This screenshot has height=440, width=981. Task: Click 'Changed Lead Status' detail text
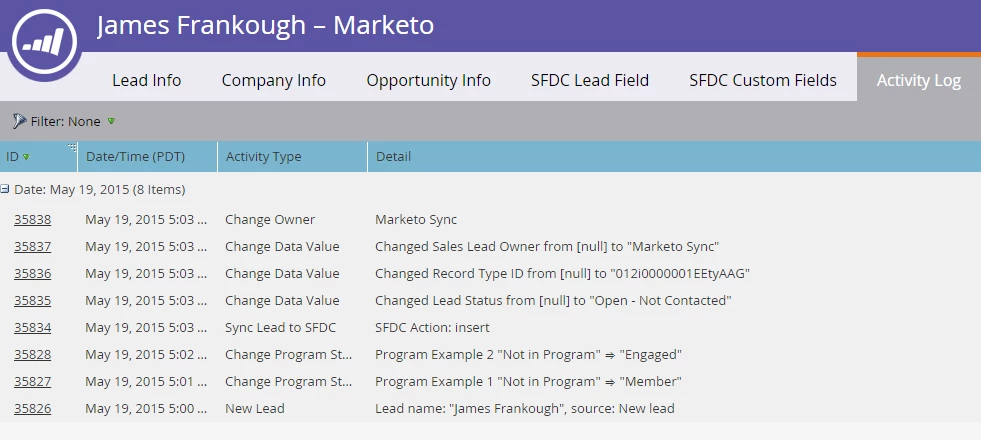(x=553, y=300)
